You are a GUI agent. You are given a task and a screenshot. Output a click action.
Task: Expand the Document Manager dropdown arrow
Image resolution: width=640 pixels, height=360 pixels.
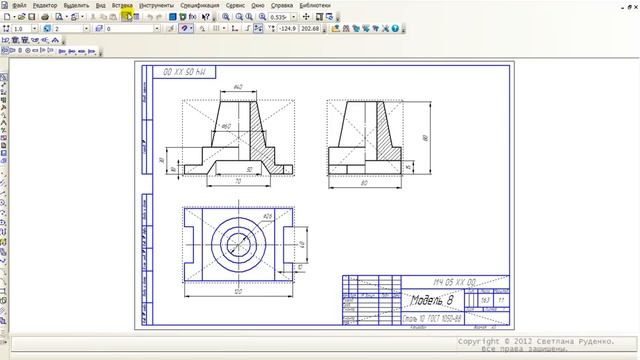point(82,17)
